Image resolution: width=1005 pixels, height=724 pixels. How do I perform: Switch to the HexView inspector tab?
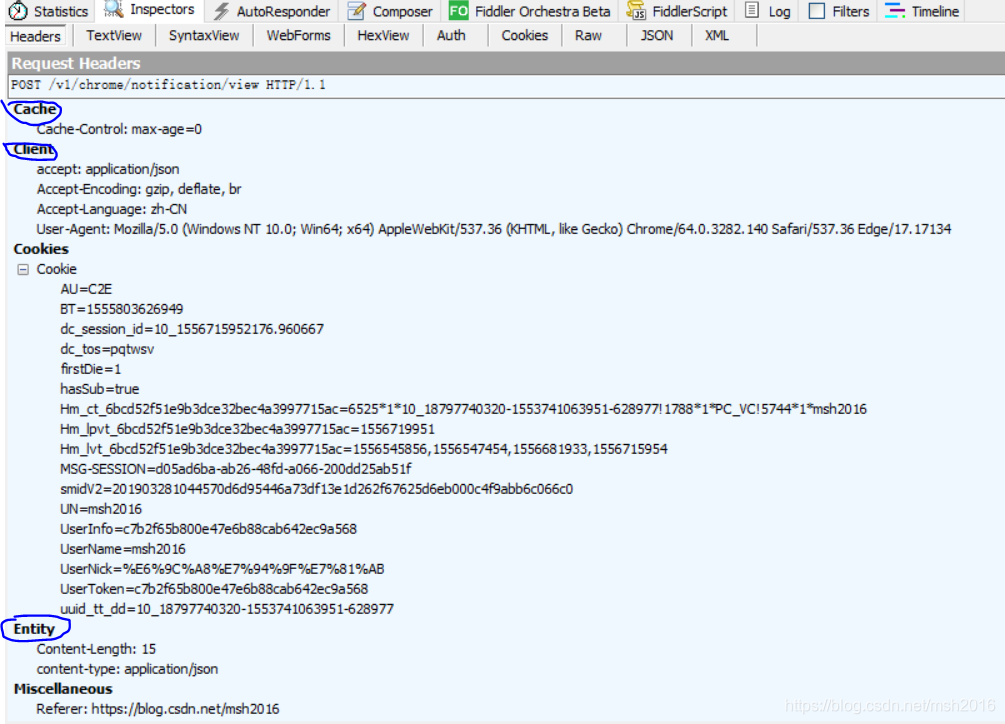383,36
